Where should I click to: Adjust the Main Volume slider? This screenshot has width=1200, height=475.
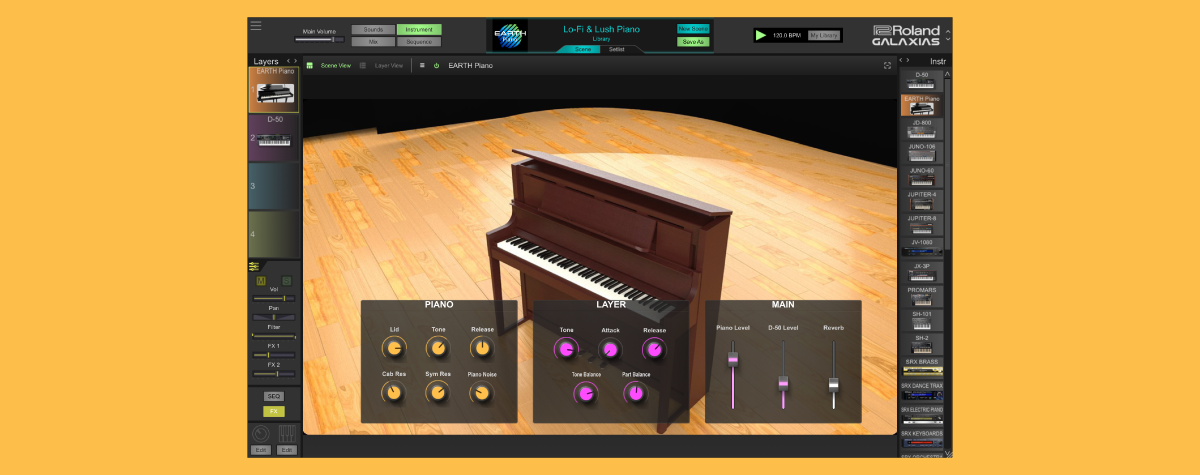click(331, 39)
